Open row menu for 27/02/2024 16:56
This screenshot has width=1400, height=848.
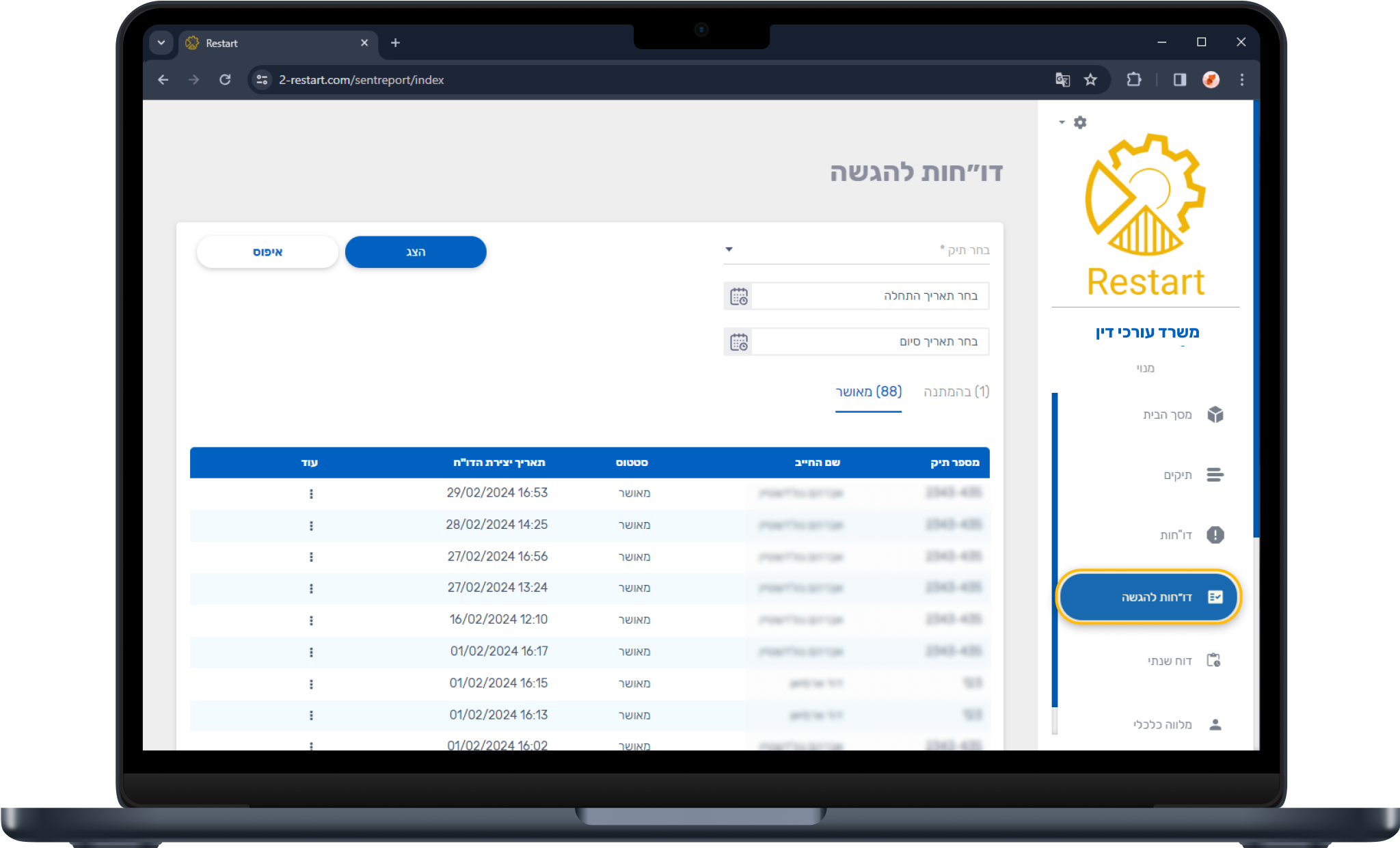311,557
